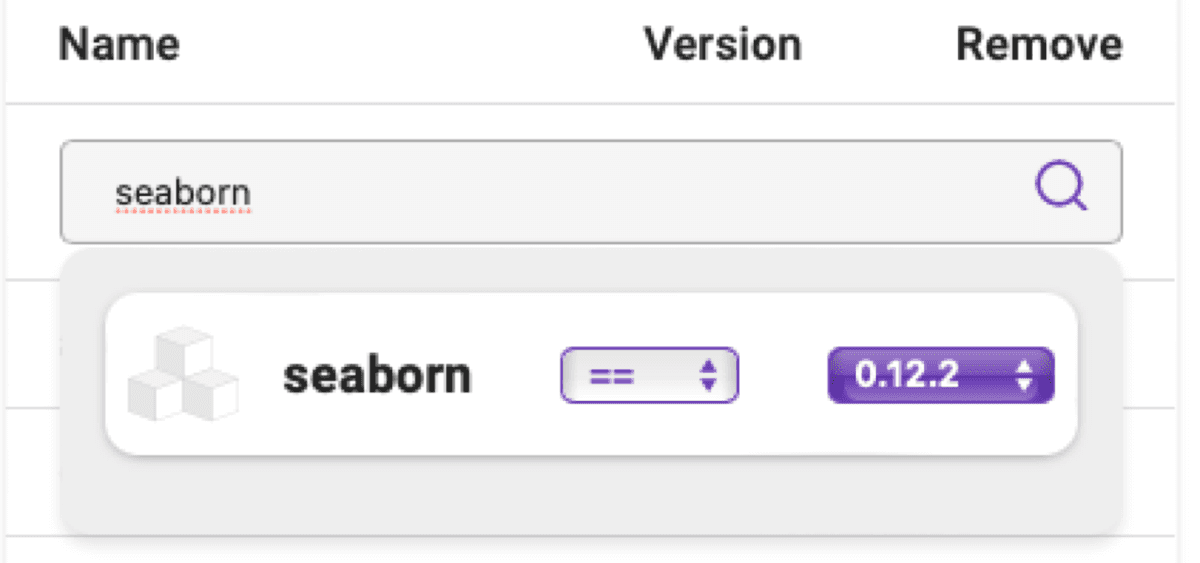Click the purple magnifying glass search icon

[x=1060, y=188]
